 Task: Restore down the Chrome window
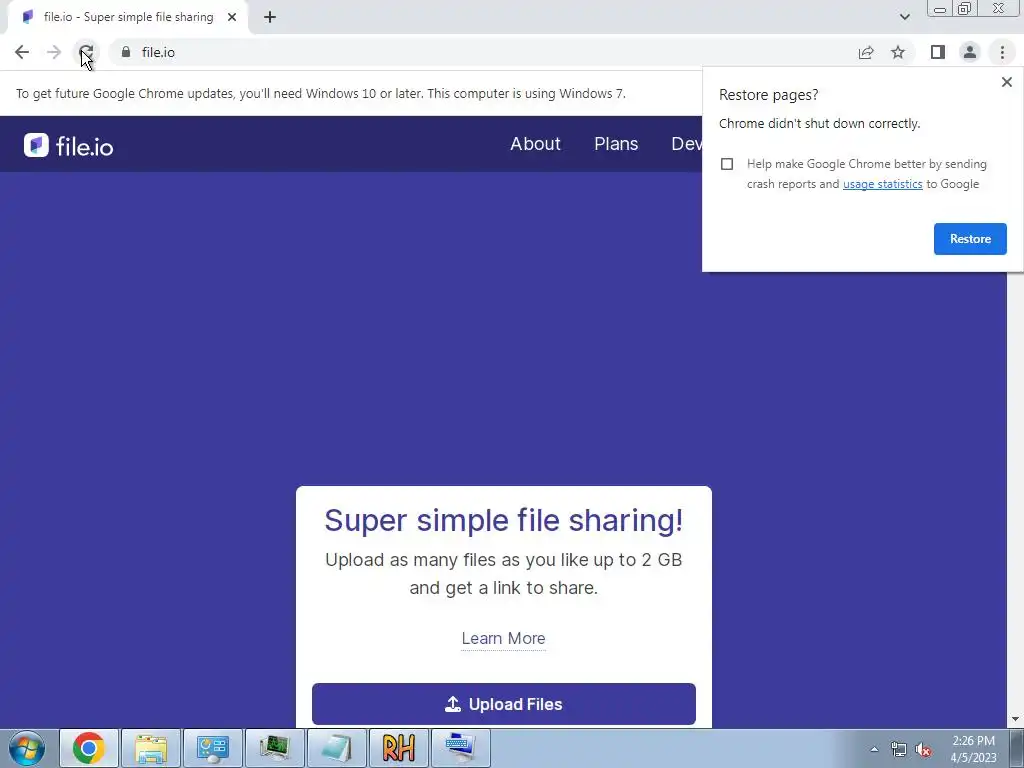click(x=964, y=8)
